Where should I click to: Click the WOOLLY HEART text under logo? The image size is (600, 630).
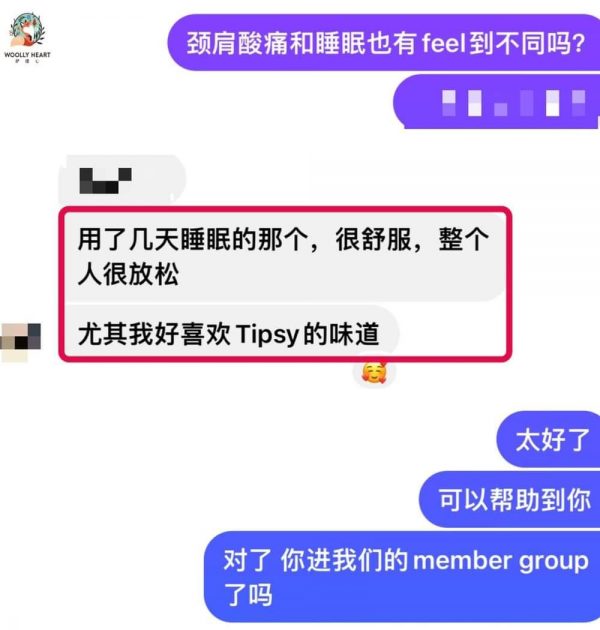point(27,54)
